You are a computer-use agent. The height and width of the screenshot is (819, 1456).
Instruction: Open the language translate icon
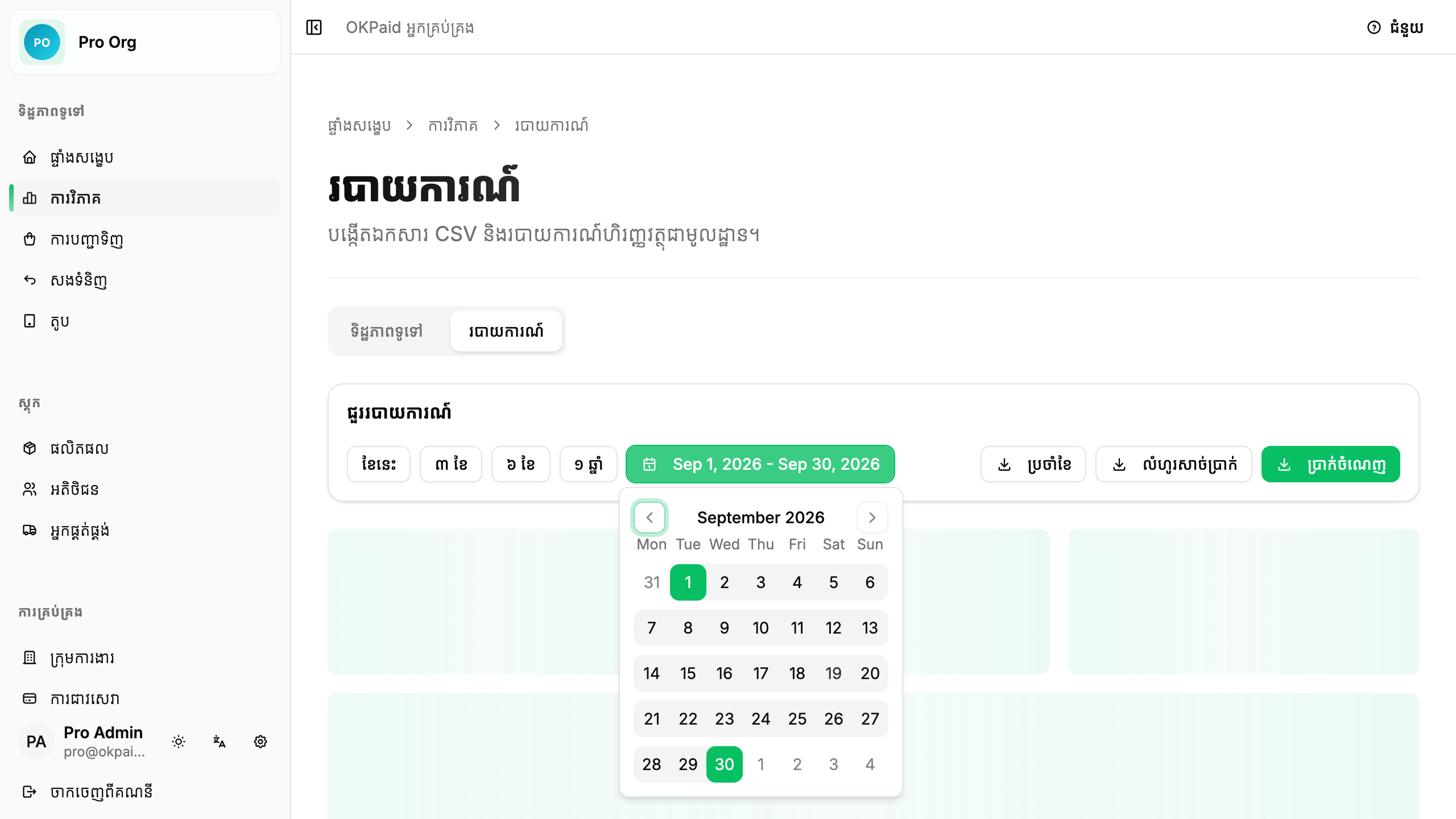(x=220, y=742)
